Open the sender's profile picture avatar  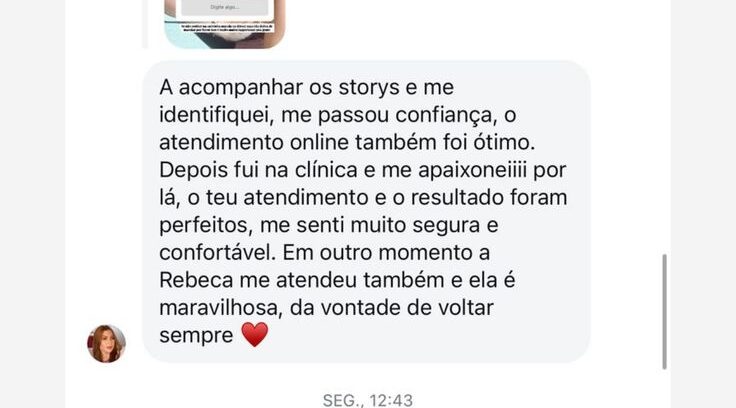(x=107, y=344)
